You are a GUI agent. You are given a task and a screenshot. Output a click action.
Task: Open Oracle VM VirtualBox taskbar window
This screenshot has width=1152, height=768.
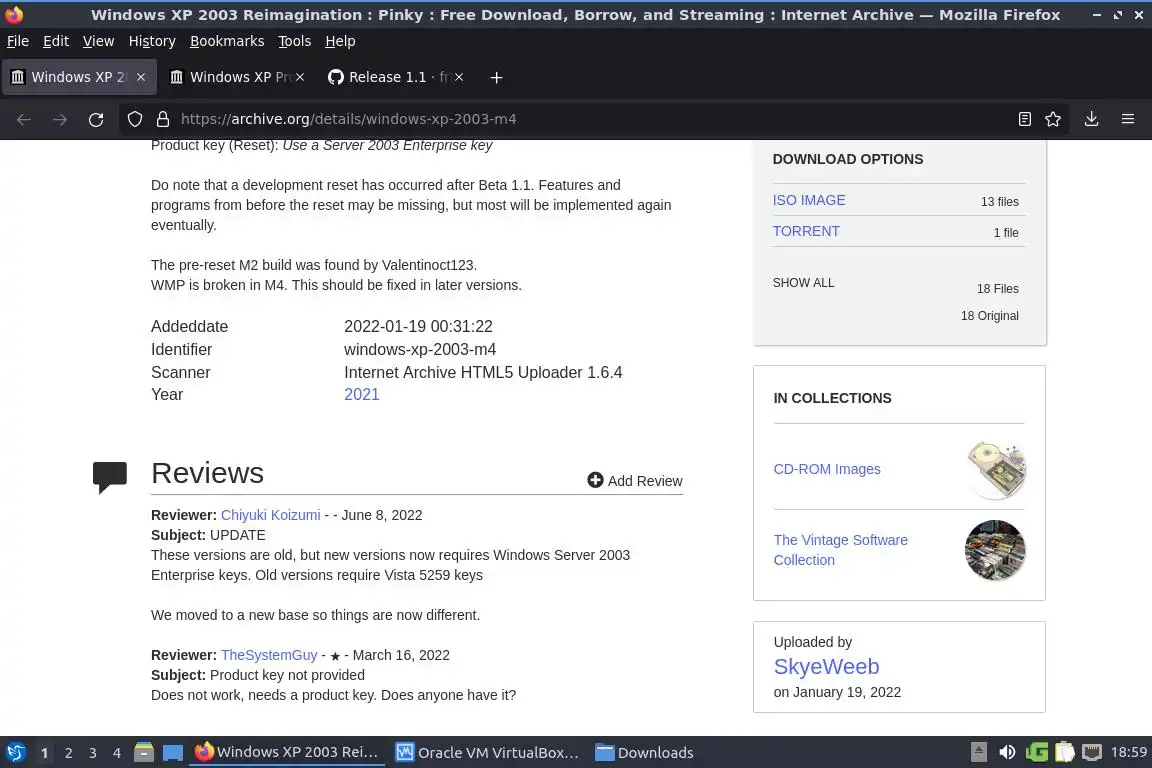coord(489,753)
